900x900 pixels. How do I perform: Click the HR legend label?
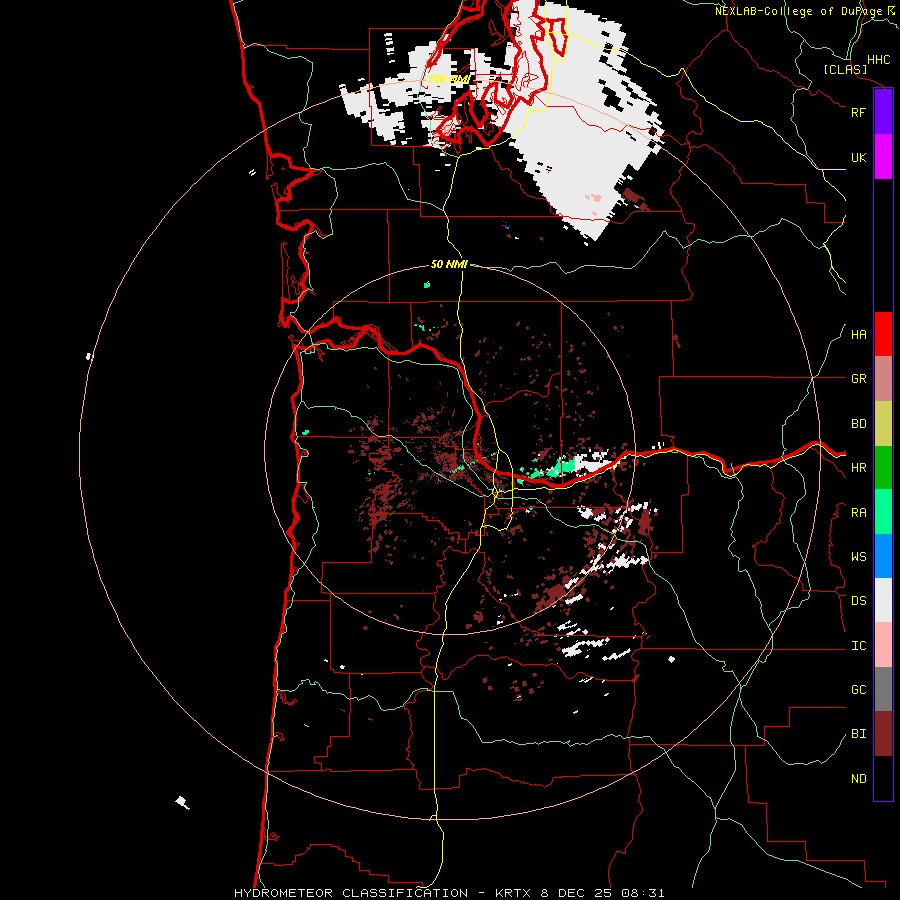click(858, 468)
